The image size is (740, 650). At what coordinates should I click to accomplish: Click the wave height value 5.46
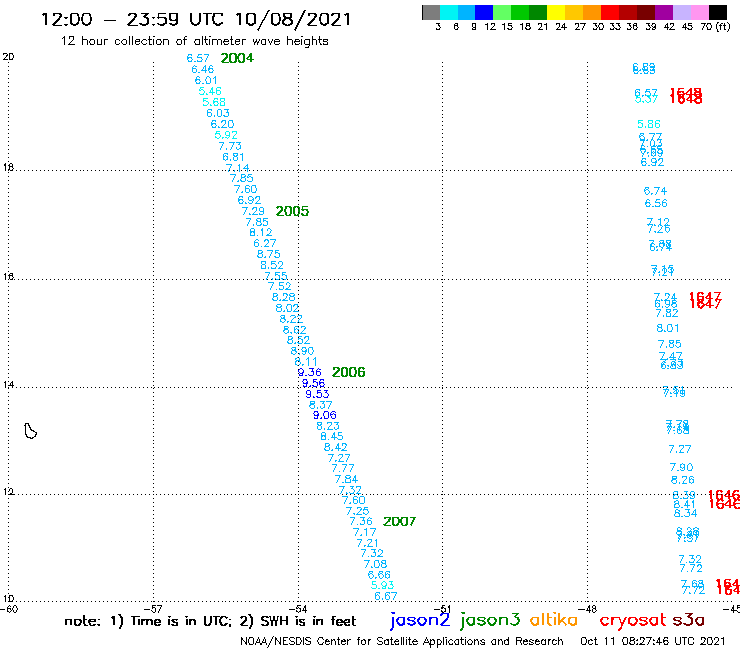click(210, 91)
